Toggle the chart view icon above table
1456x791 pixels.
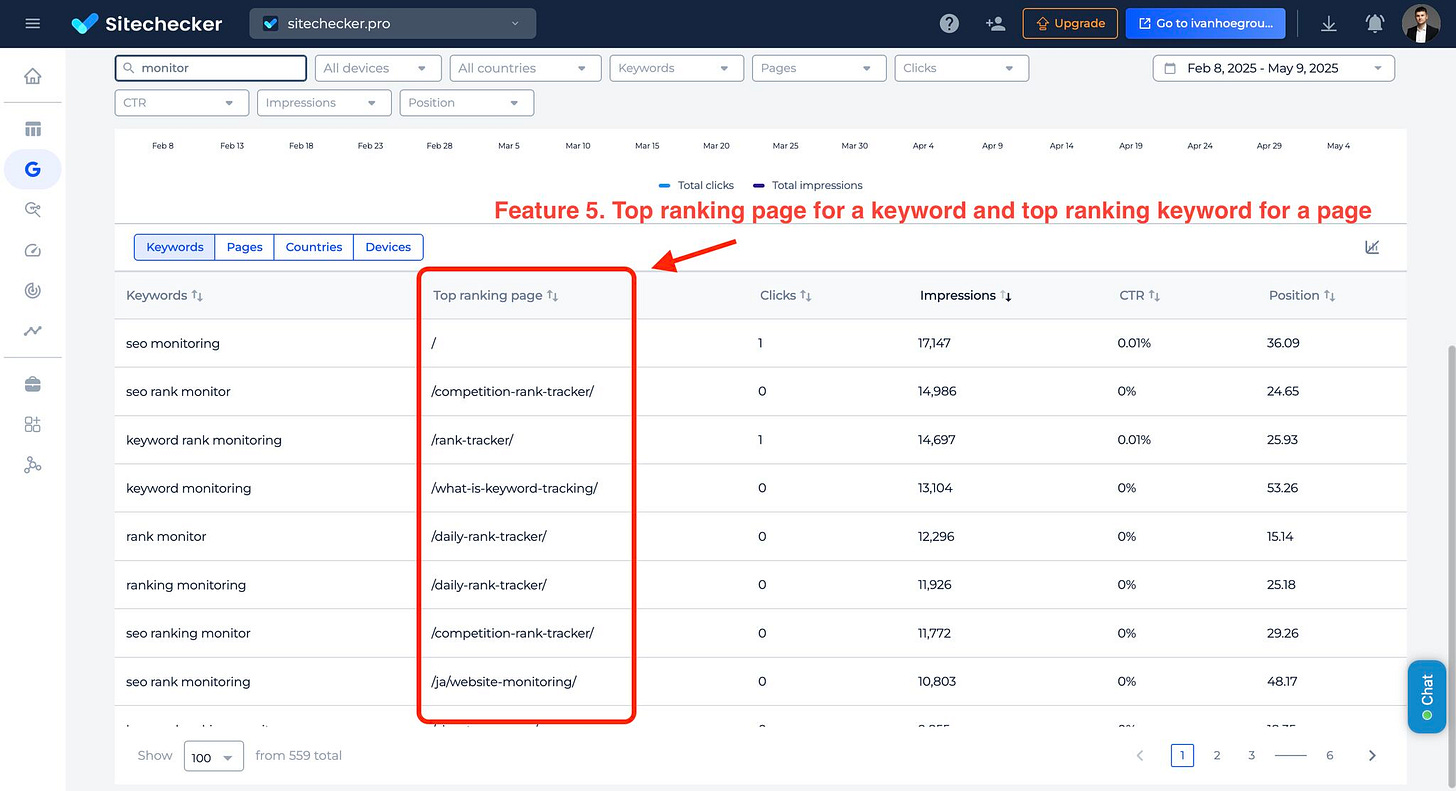(x=1372, y=247)
